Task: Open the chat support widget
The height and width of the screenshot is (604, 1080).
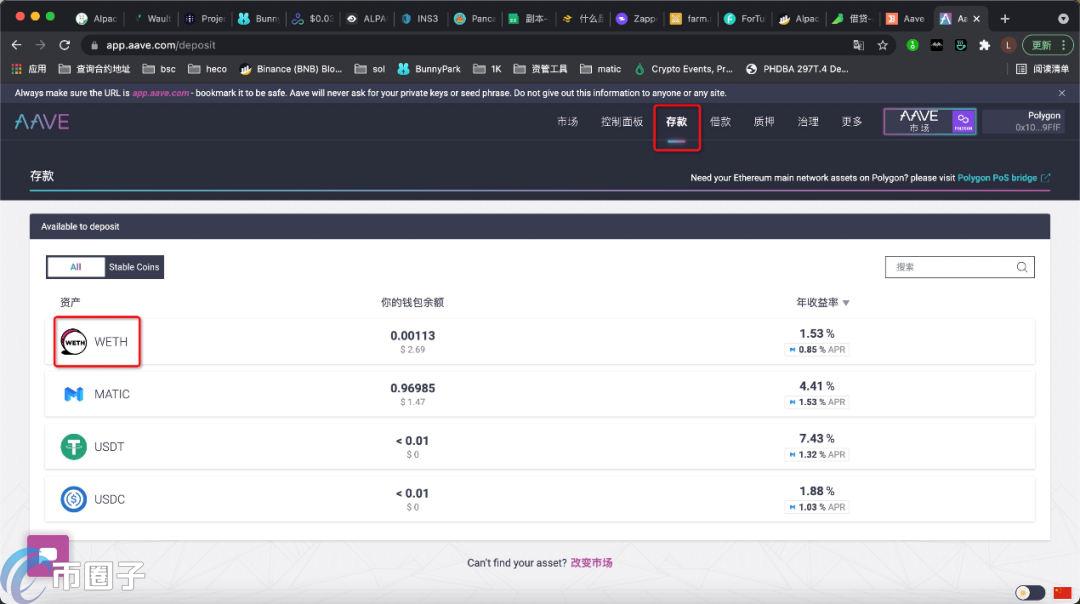Action: pos(48,555)
